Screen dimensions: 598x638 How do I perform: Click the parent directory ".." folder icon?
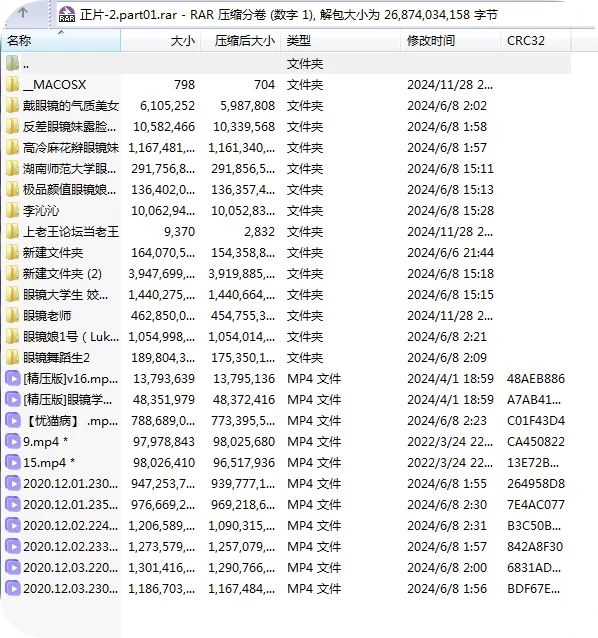pyautogui.click(x=13, y=63)
